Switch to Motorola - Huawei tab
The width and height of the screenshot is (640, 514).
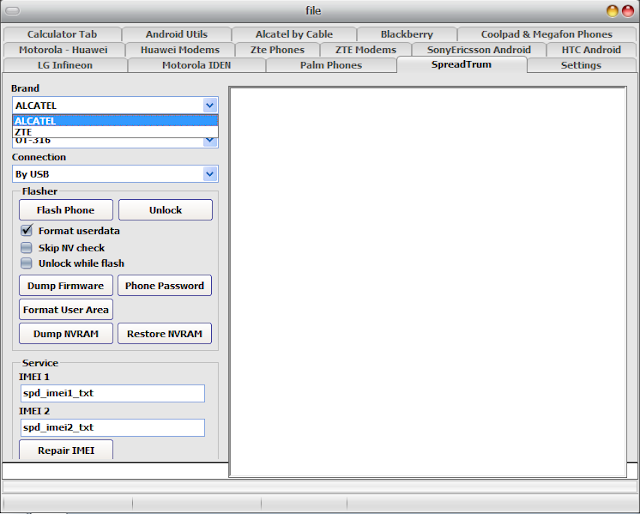[63, 50]
